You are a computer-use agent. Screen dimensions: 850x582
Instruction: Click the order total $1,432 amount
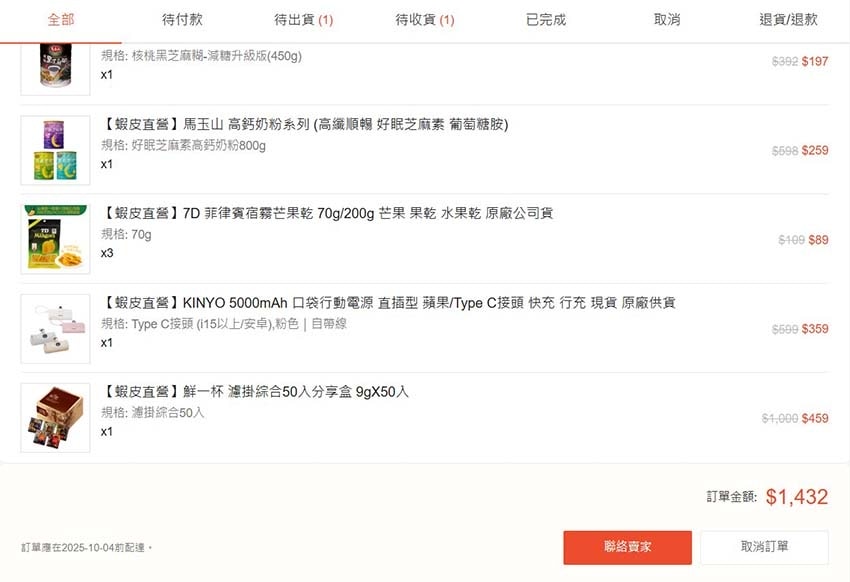tap(797, 497)
